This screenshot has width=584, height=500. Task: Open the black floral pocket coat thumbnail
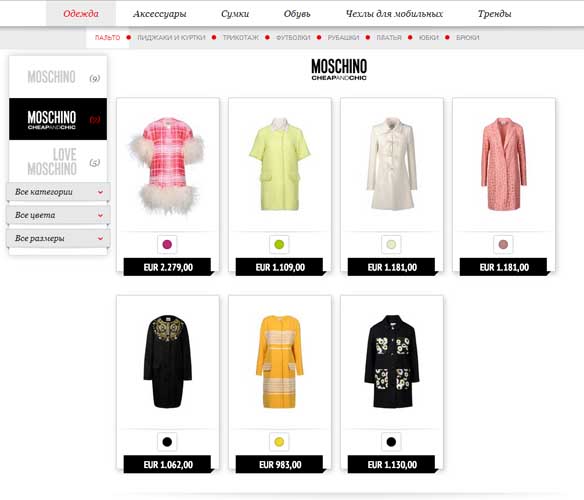click(392, 361)
